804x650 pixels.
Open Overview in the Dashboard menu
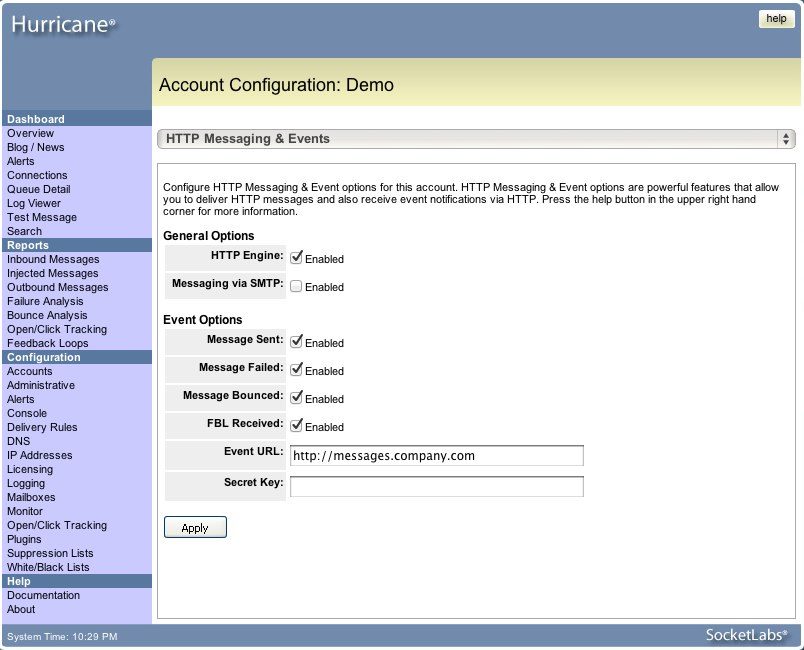coord(31,133)
